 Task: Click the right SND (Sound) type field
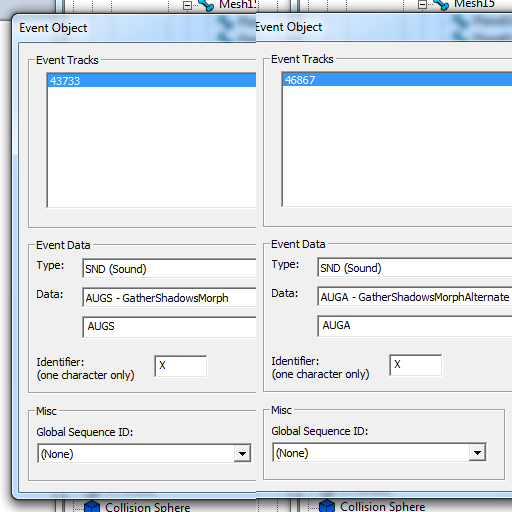(x=415, y=268)
